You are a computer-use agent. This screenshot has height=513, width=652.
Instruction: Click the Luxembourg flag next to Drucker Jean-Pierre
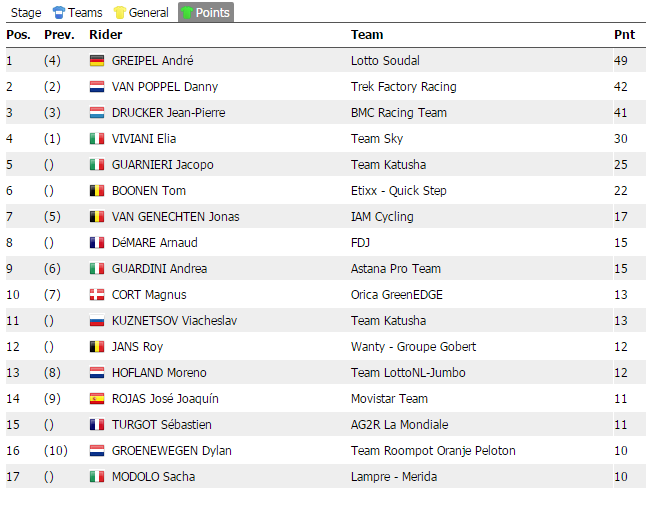(97, 113)
